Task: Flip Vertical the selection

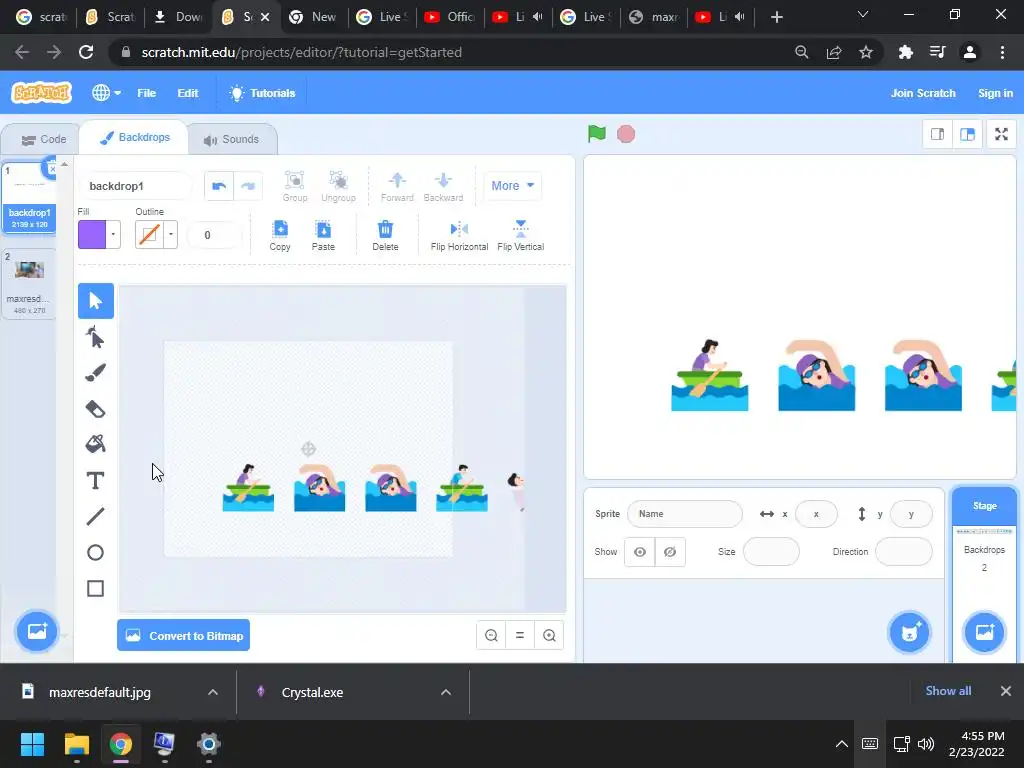Action: tap(520, 235)
